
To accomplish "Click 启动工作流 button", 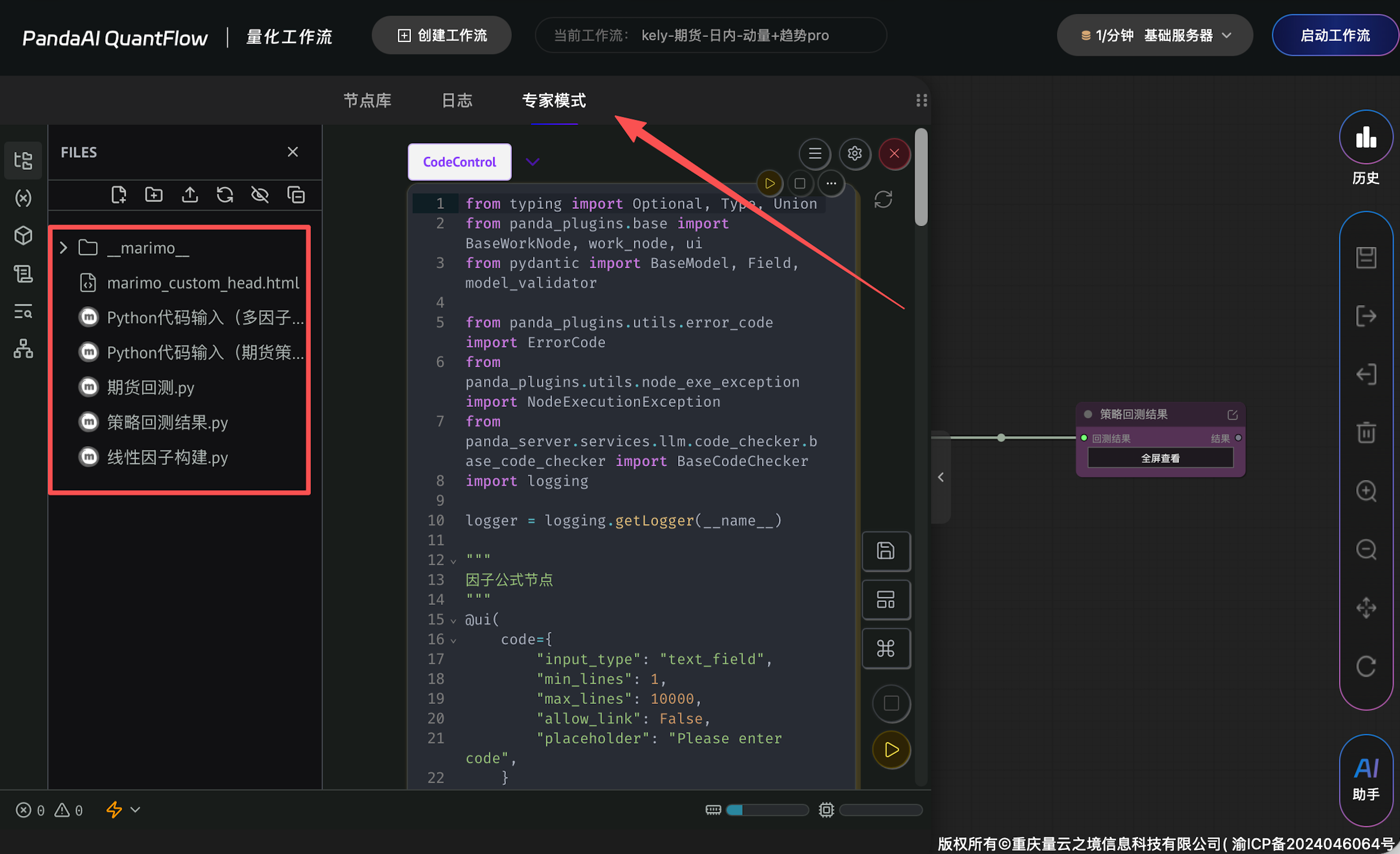I will click(1335, 36).
